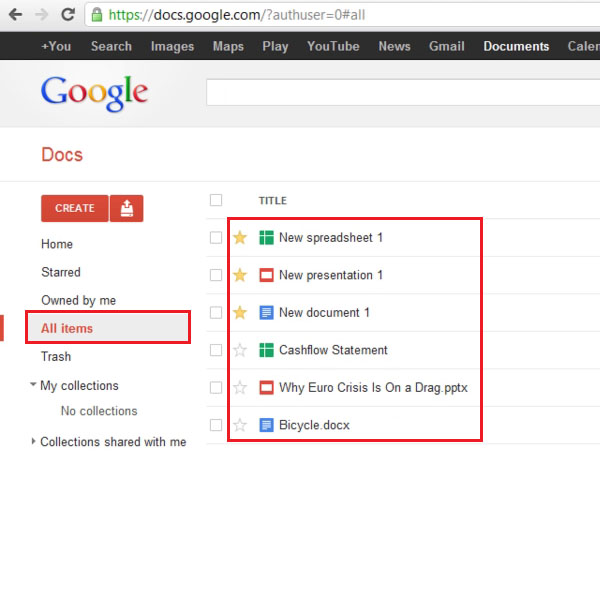Star Why Euro Crisis Is On a Drag.pptx
The height and width of the screenshot is (600, 600).
[240, 388]
